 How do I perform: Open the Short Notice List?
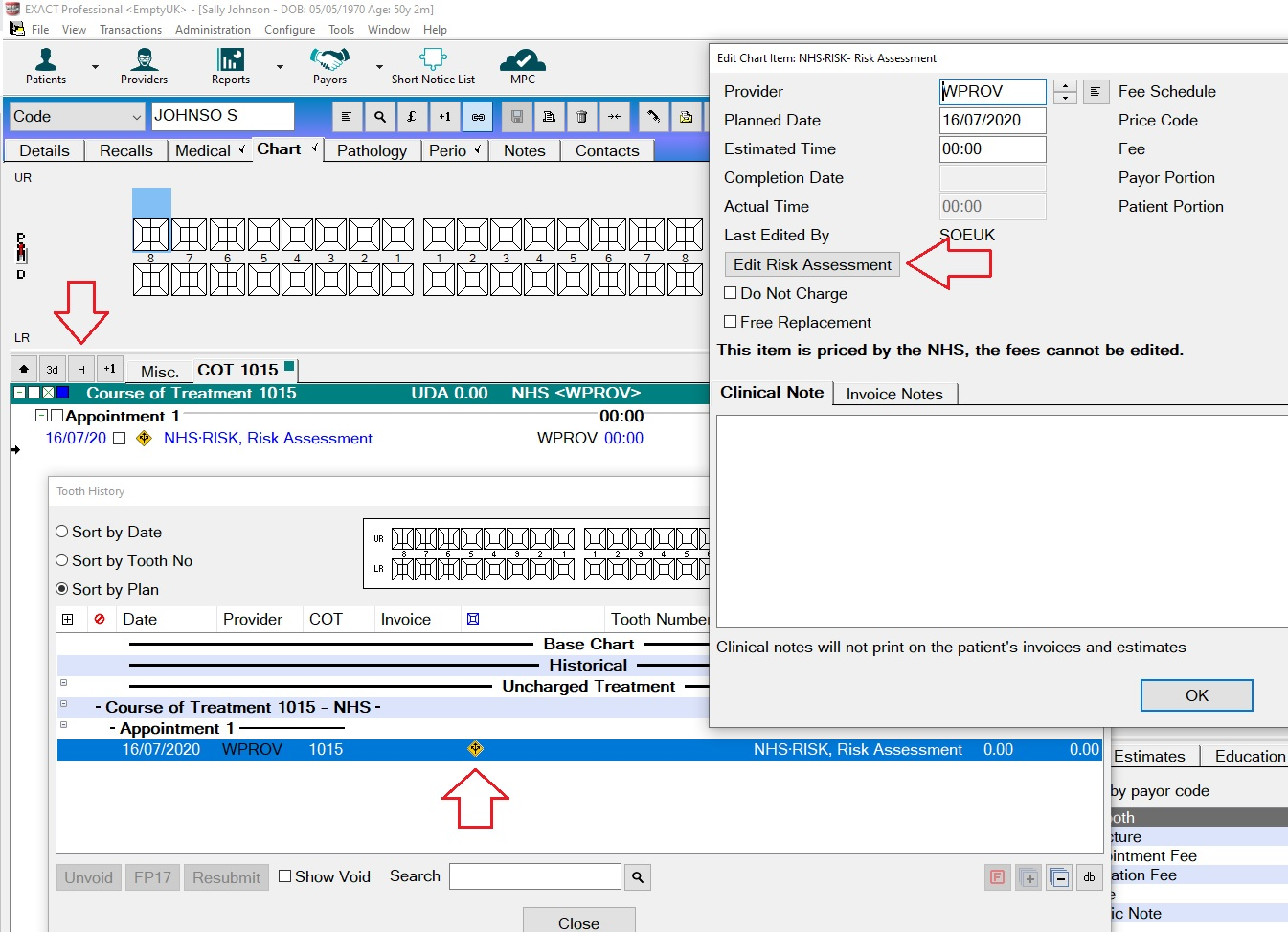[x=433, y=66]
